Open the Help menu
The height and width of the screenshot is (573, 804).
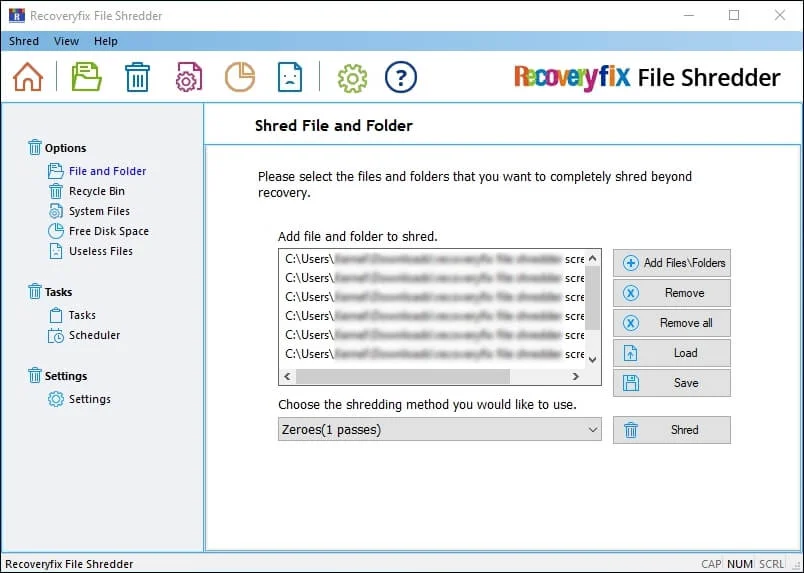pyautogui.click(x=106, y=41)
